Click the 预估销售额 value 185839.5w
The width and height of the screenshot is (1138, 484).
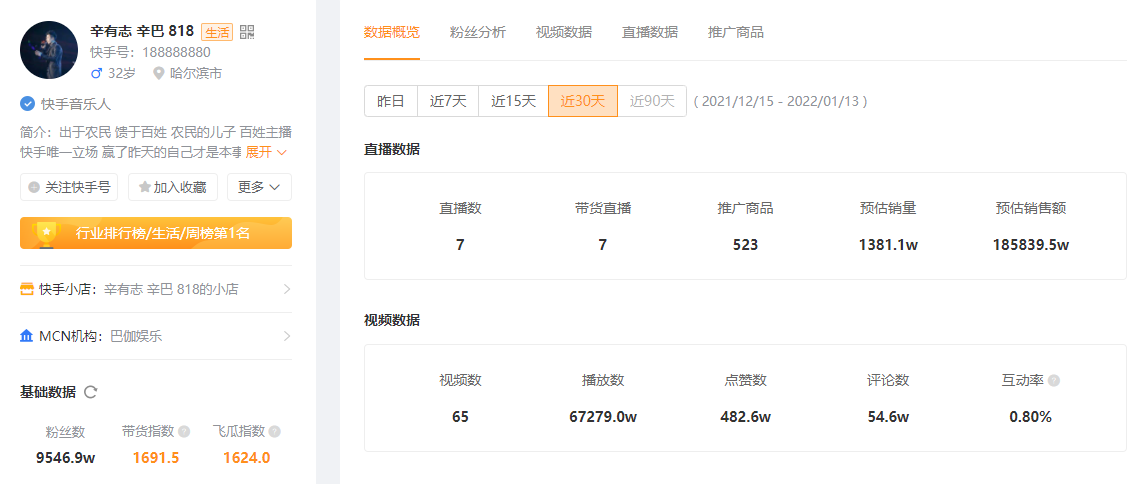[x=1031, y=245]
